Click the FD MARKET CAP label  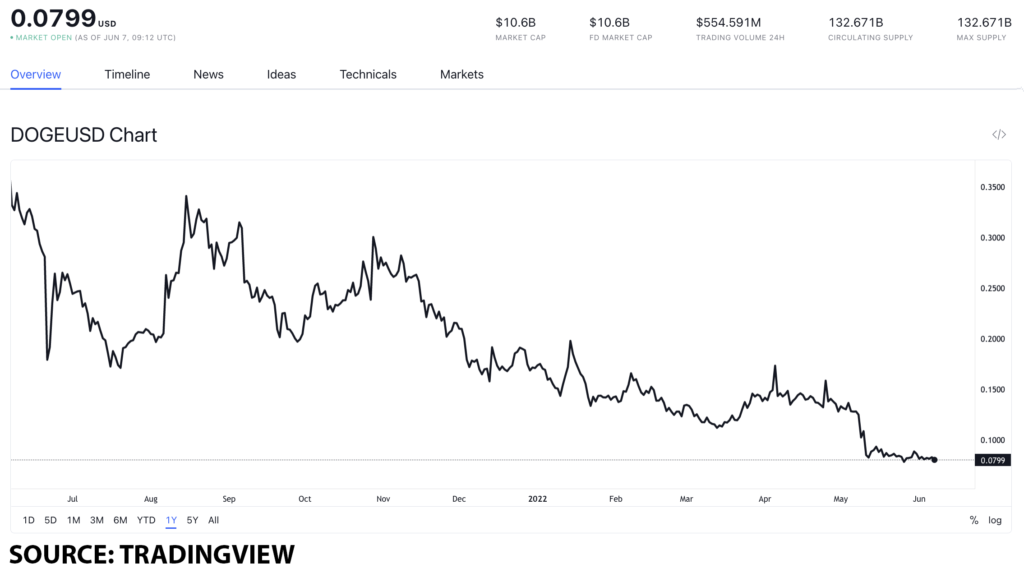coord(620,38)
